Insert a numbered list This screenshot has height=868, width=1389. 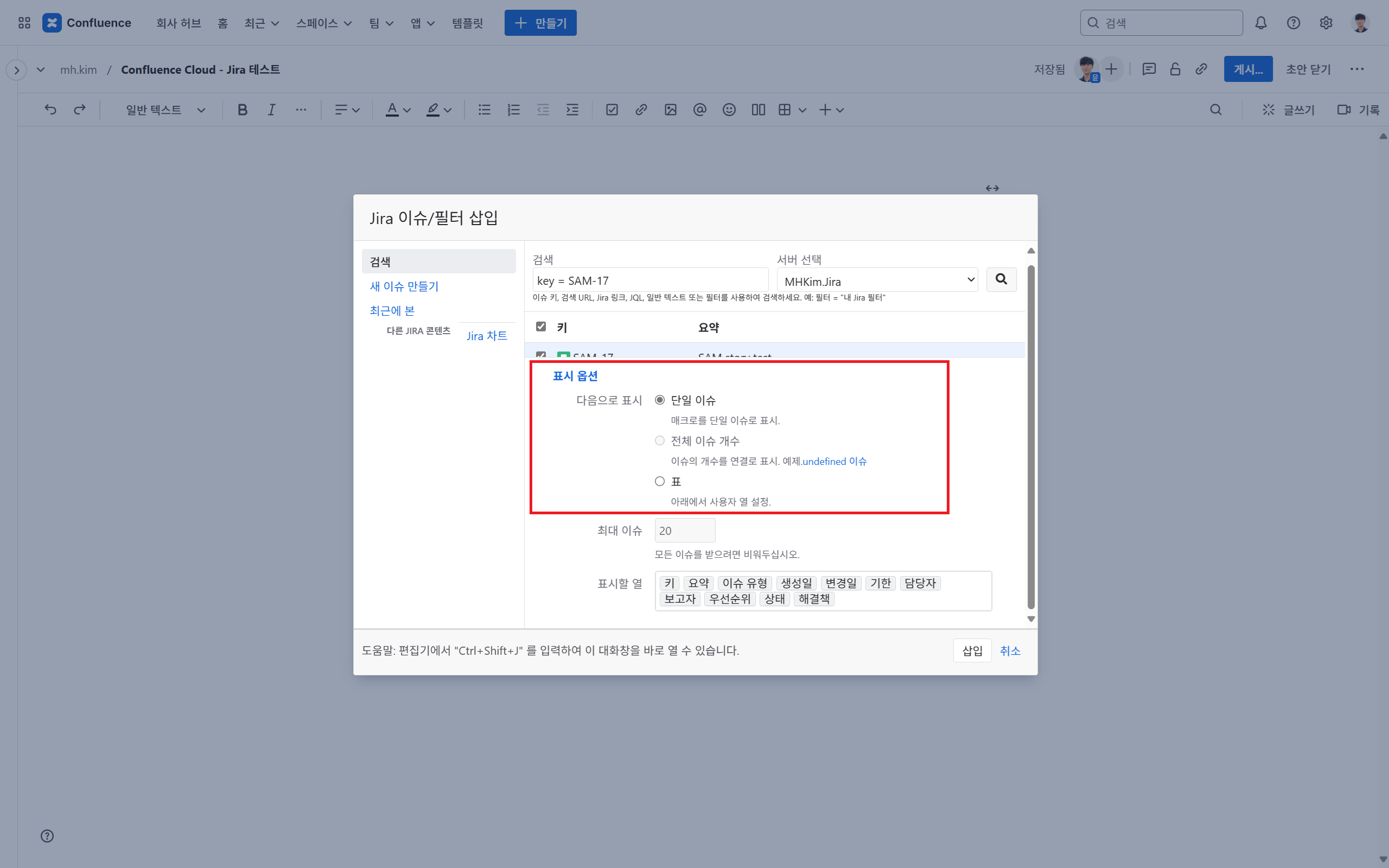(x=514, y=110)
